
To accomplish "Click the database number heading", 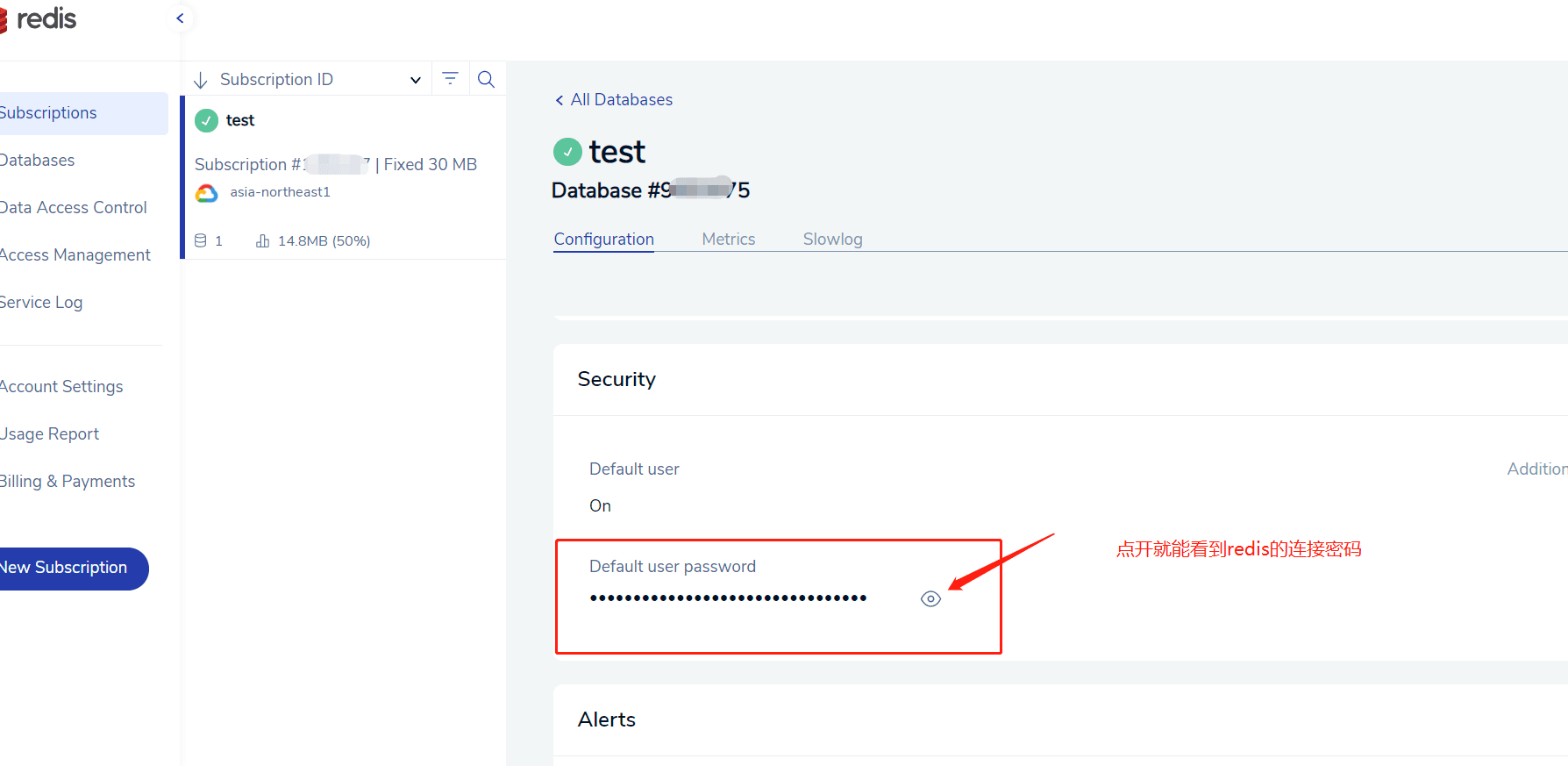I will click(x=651, y=190).
